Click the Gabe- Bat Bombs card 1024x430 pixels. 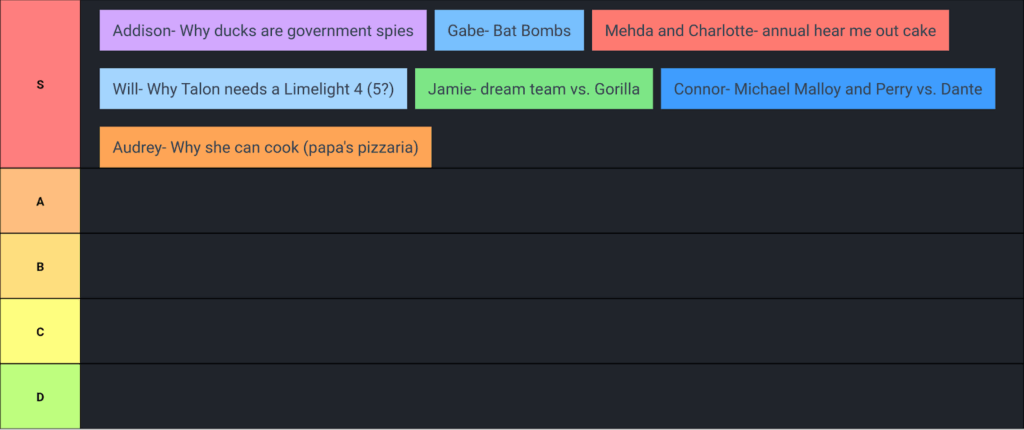[x=509, y=30]
